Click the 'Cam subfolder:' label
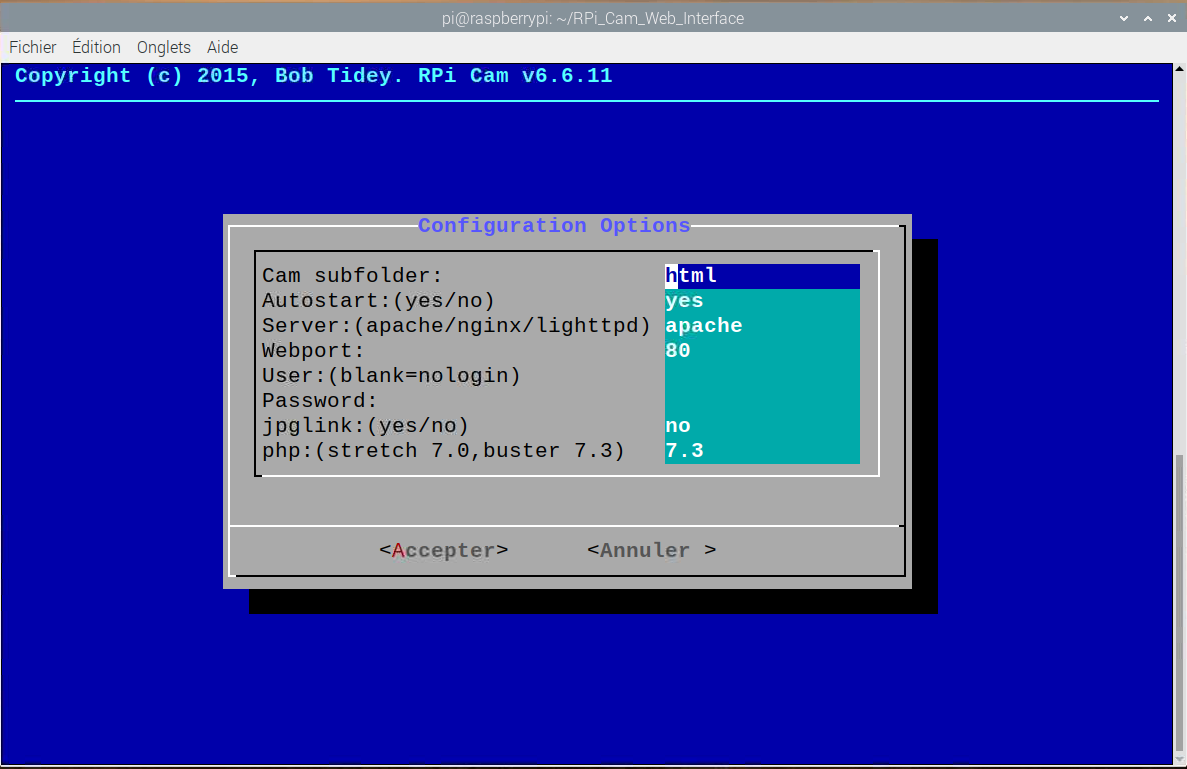Image resolution: width=1187 pixels, height=769 pixels. coord(352,276)
